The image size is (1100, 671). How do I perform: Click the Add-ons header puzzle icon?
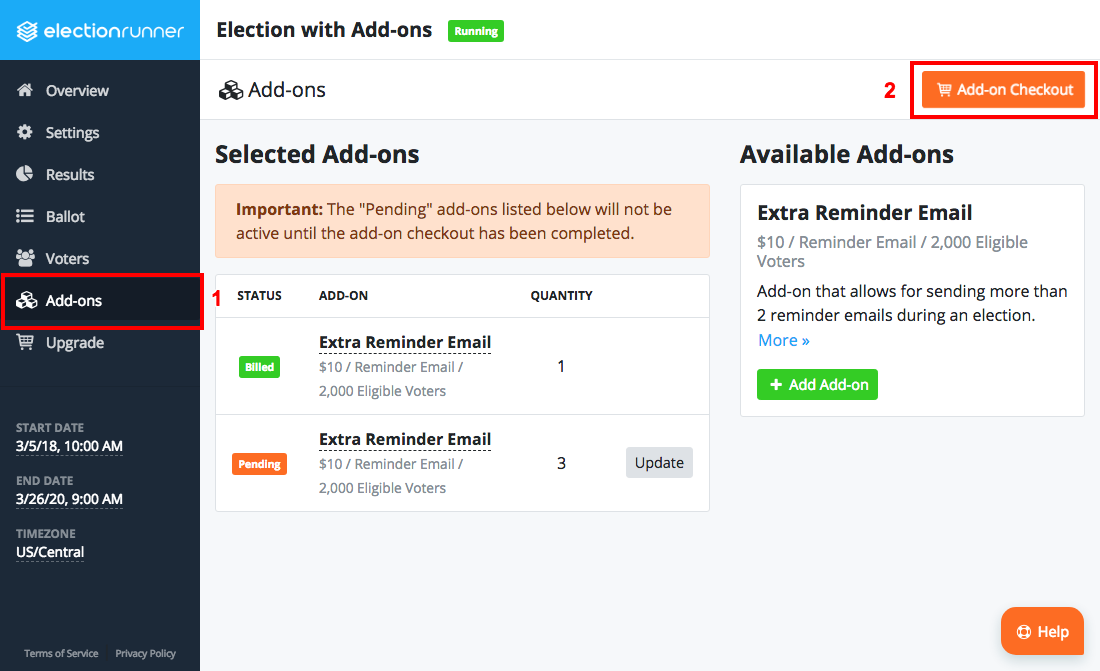(230, 89)
